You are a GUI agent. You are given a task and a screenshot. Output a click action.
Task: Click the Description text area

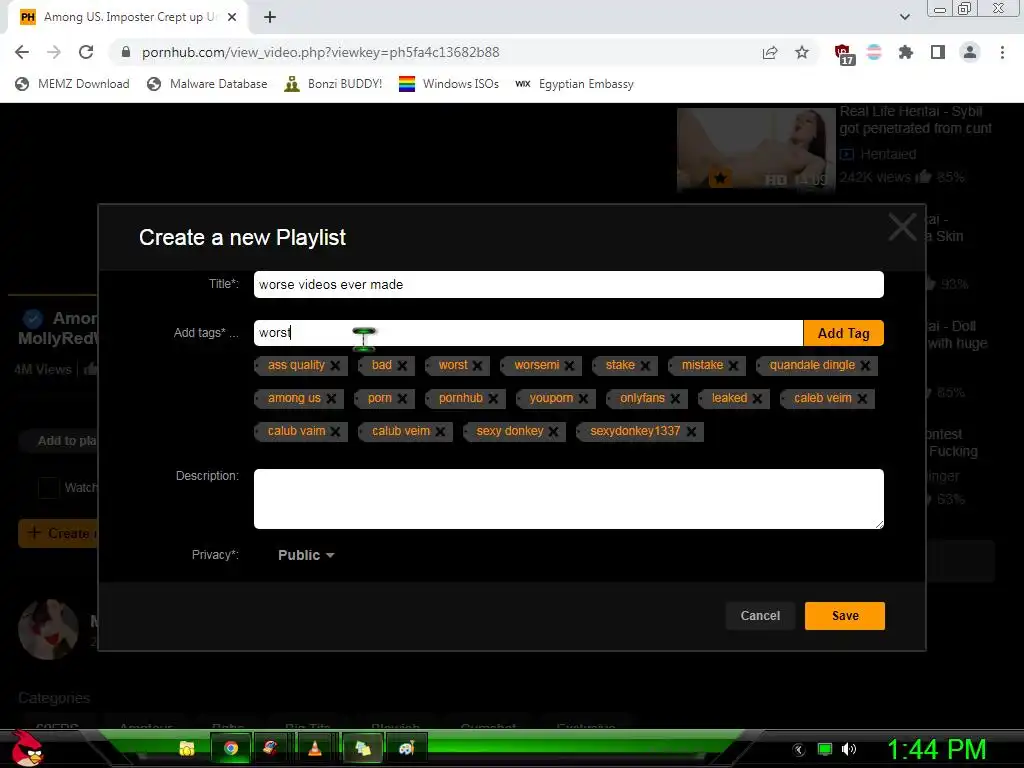click(x=569, y=499)
